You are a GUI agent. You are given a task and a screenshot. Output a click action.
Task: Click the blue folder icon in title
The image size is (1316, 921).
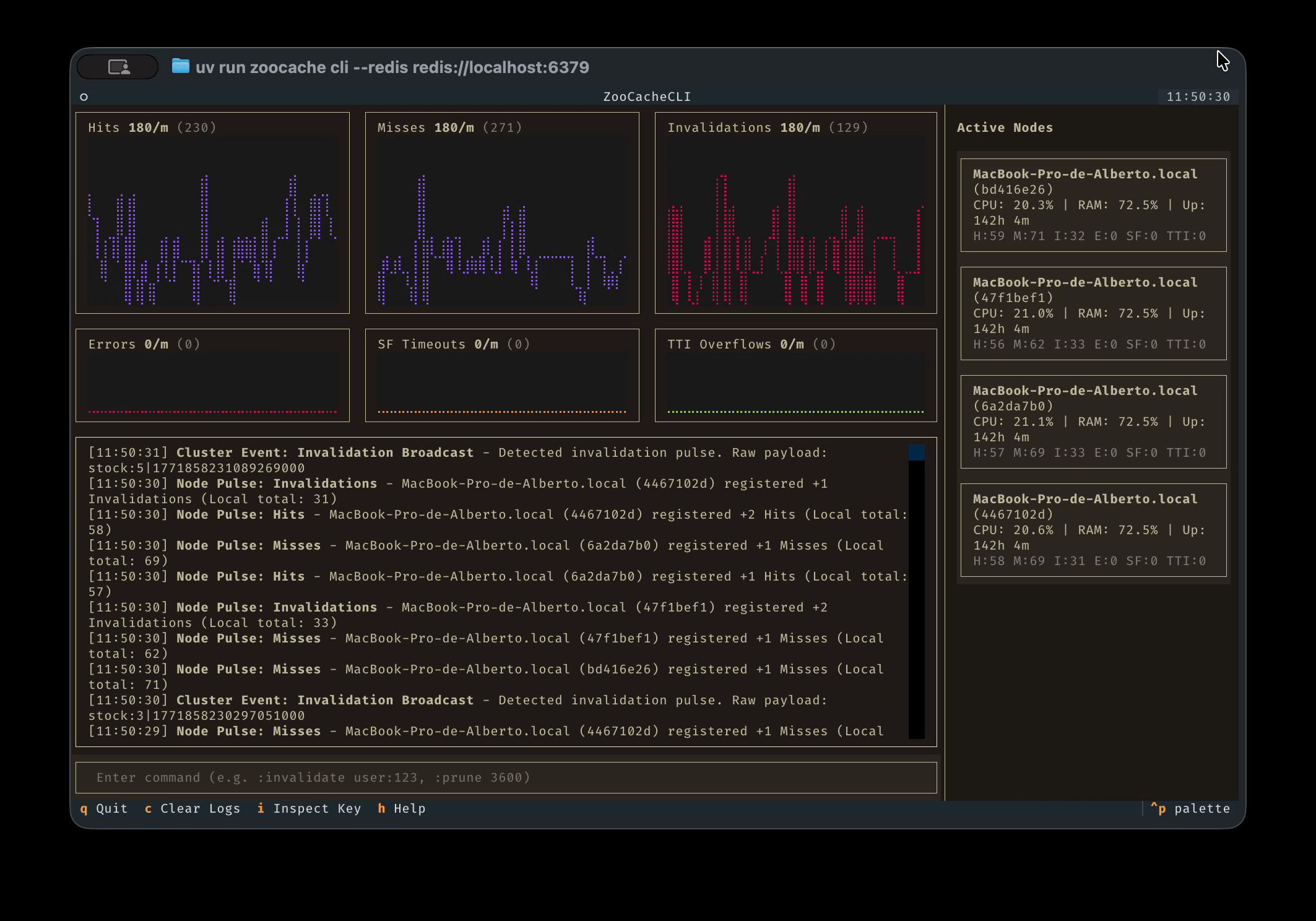click(x=181, y=66)
